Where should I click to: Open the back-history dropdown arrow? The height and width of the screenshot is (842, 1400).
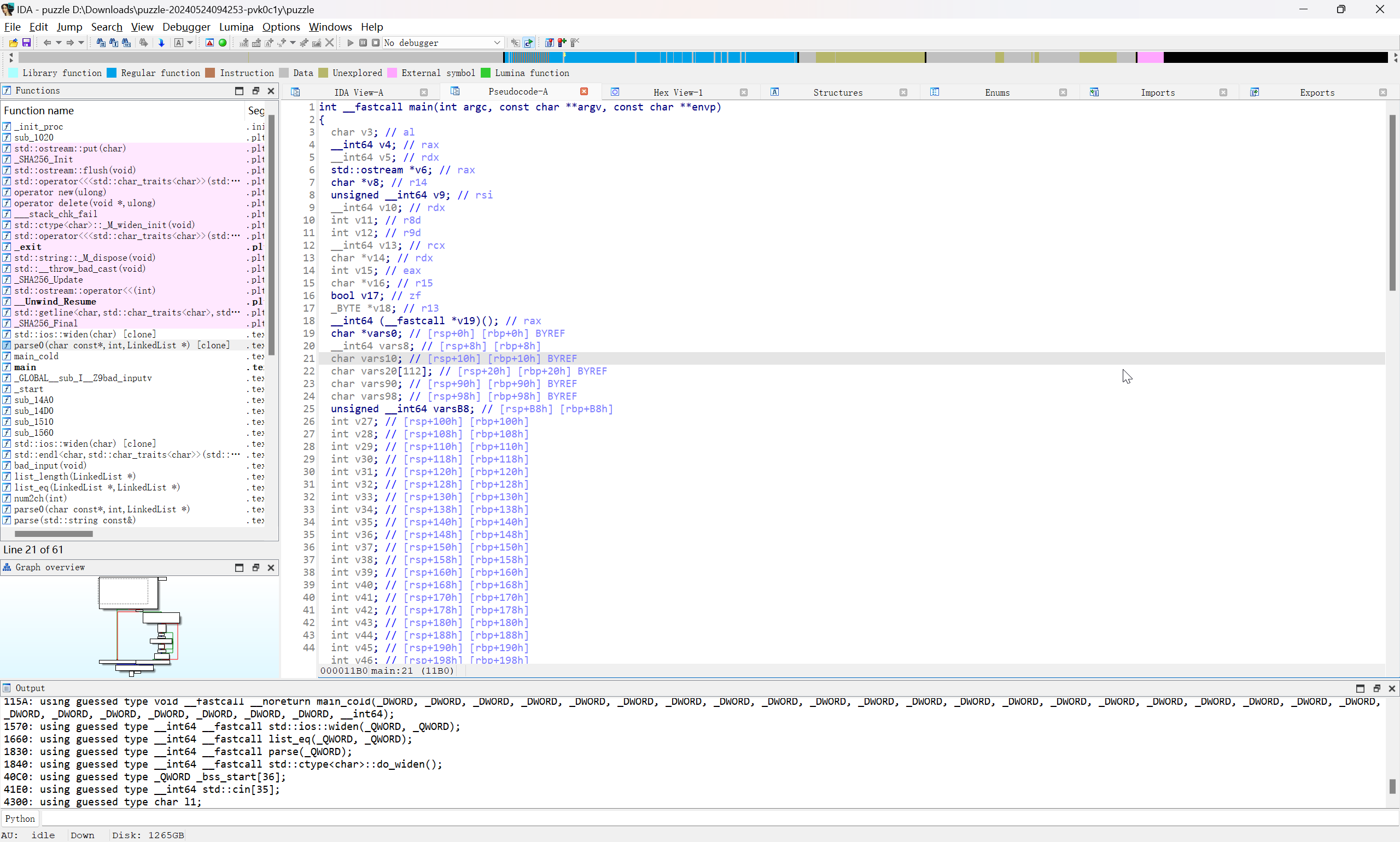click(58, 43)
